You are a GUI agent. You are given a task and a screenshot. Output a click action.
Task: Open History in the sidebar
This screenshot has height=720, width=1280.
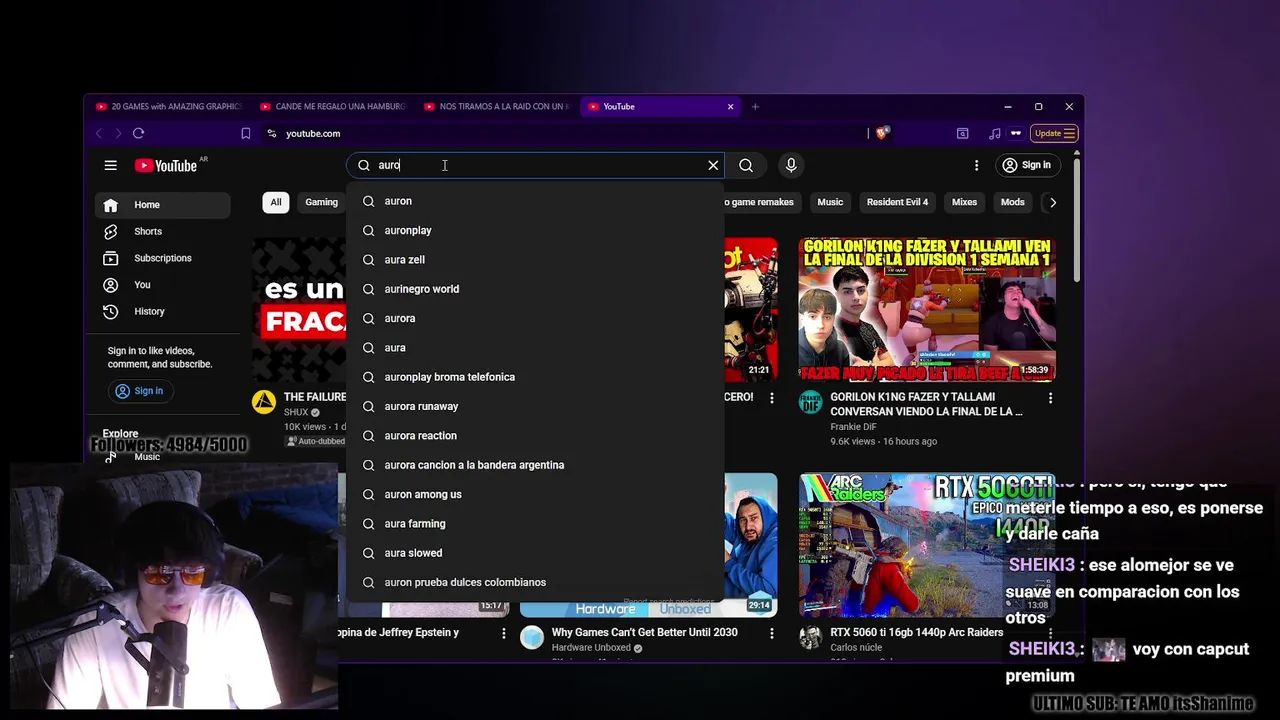click(x=163, y=311)
